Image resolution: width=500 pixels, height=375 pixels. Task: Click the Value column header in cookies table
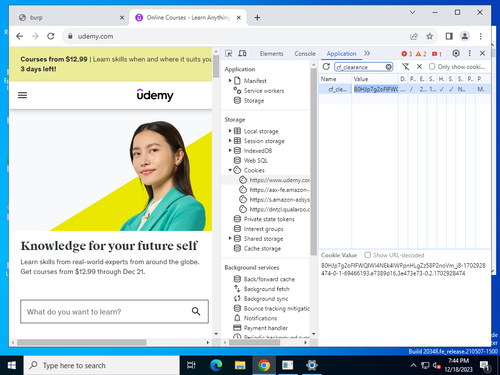(375, 79)
